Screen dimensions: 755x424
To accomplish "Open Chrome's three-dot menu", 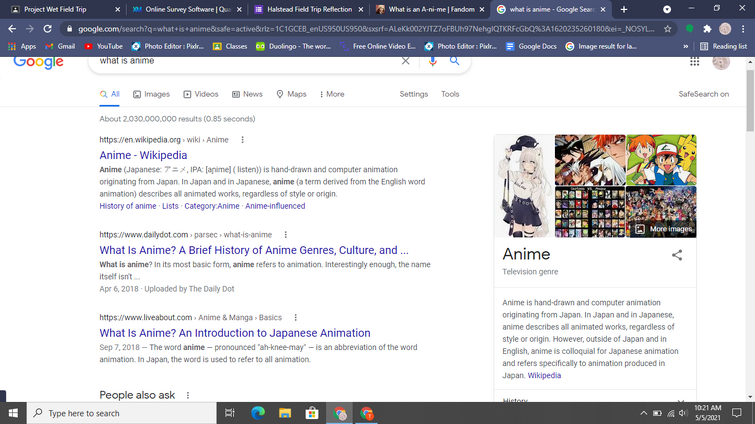I will 743,29.
